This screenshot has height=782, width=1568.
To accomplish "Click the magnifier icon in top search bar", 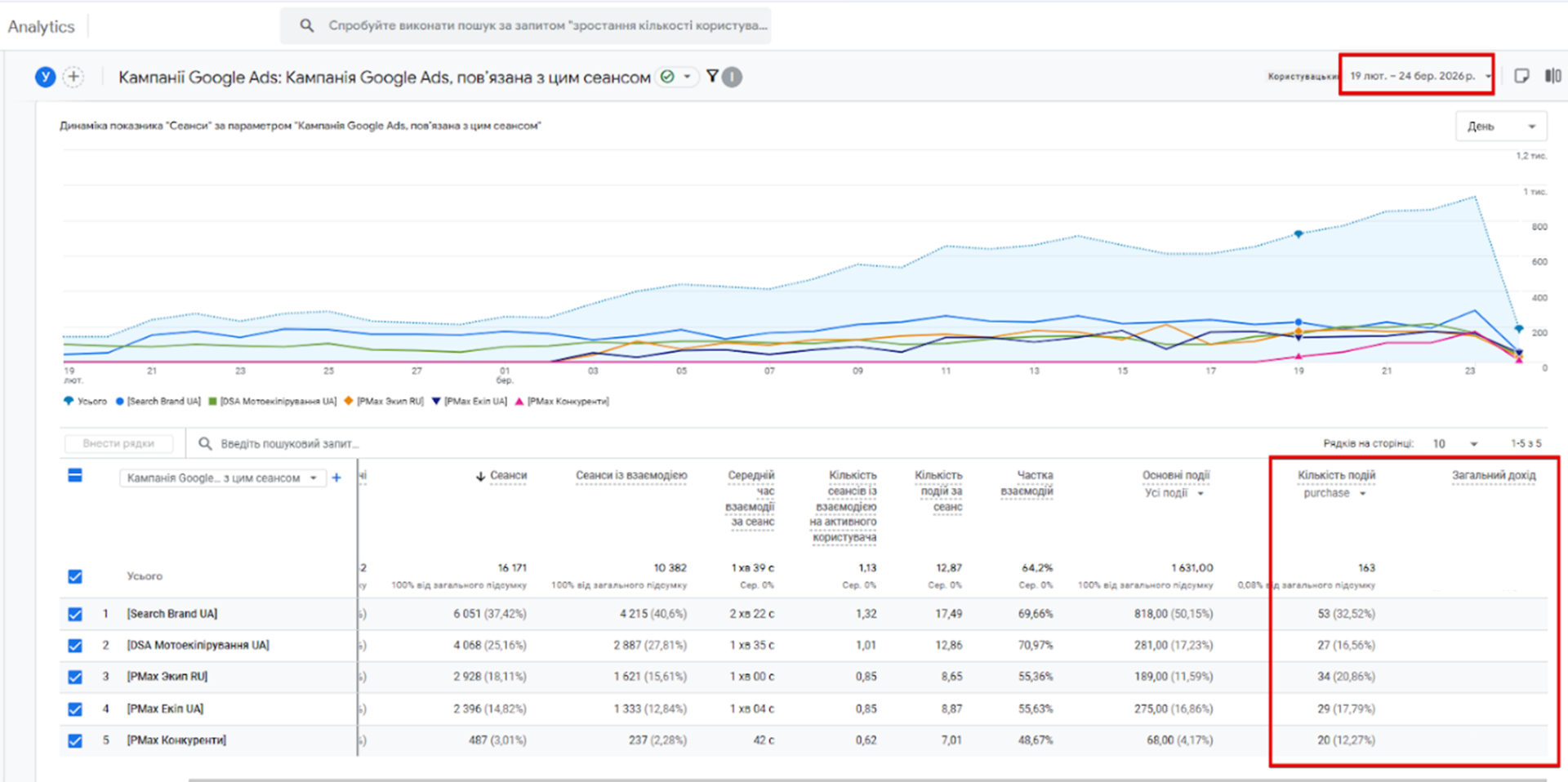I will tap(306, 25).
